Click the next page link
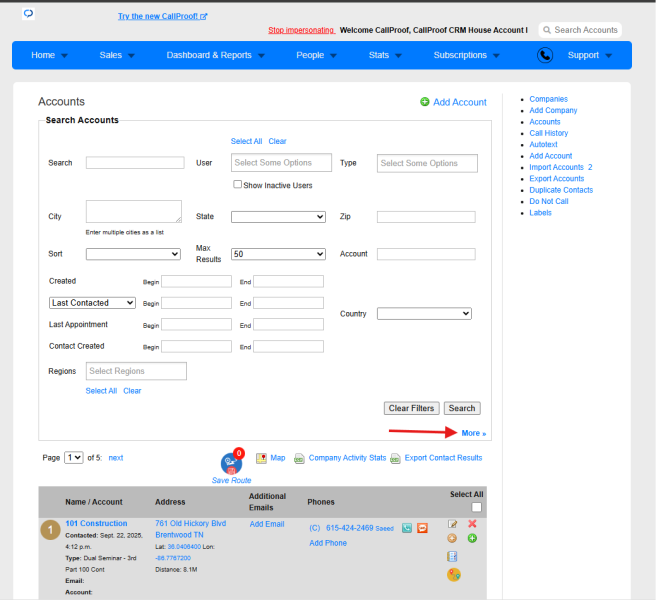Image resolution: width=656 pixels, height=600 pixels. coord(116,458)
